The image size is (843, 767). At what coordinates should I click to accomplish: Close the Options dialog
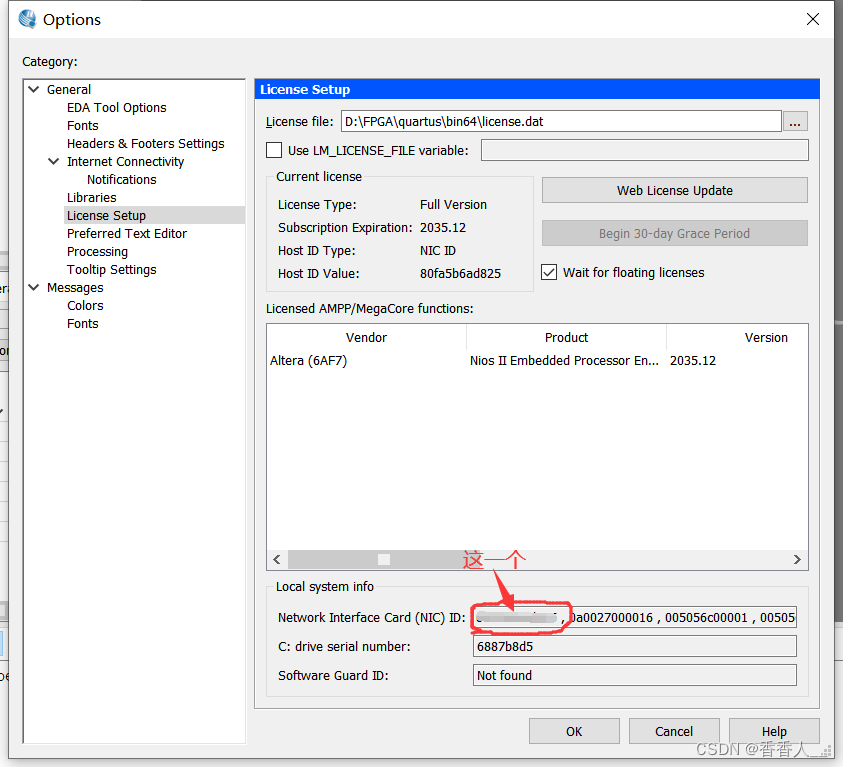point(812,19)
